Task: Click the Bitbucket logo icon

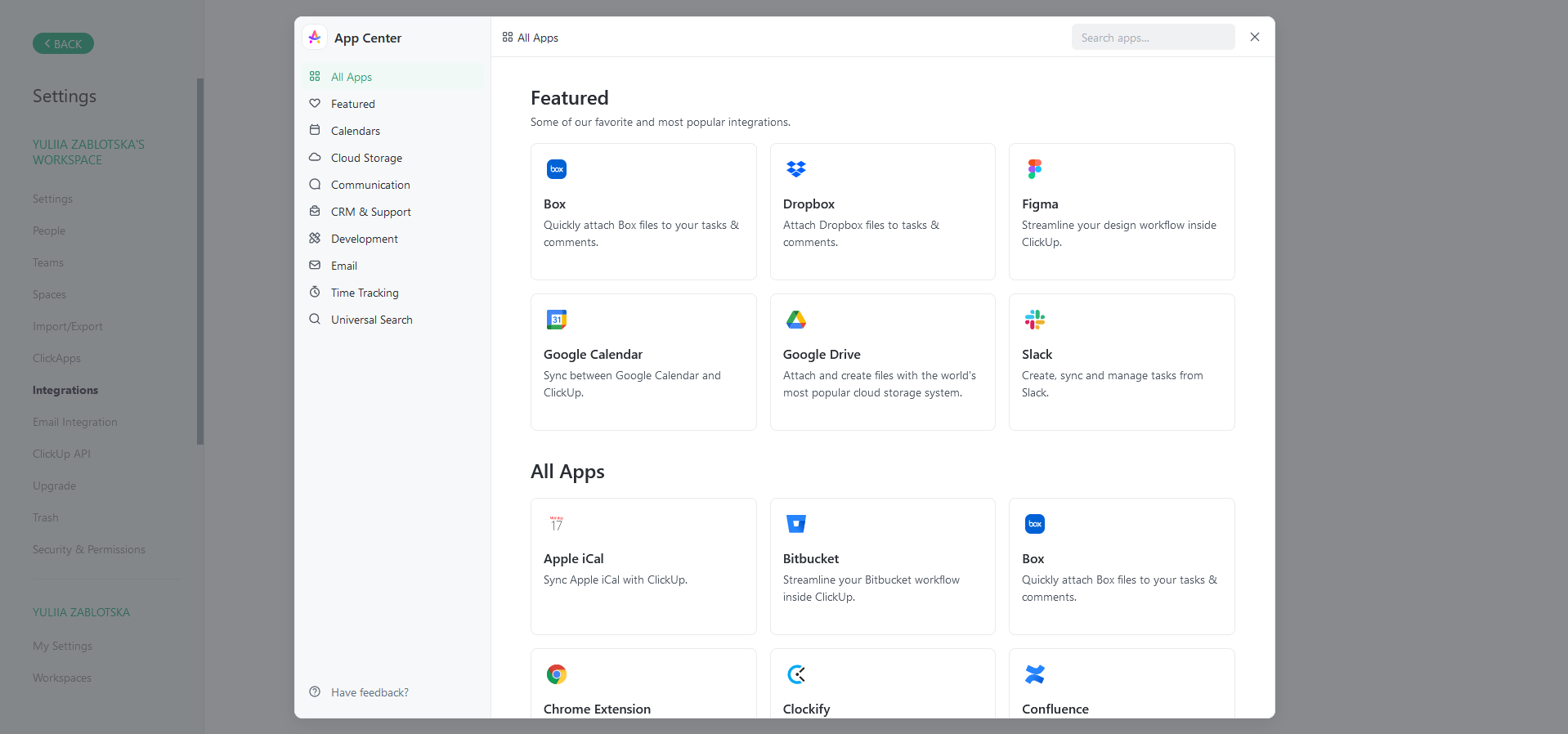Action: [x=796, y=524]
